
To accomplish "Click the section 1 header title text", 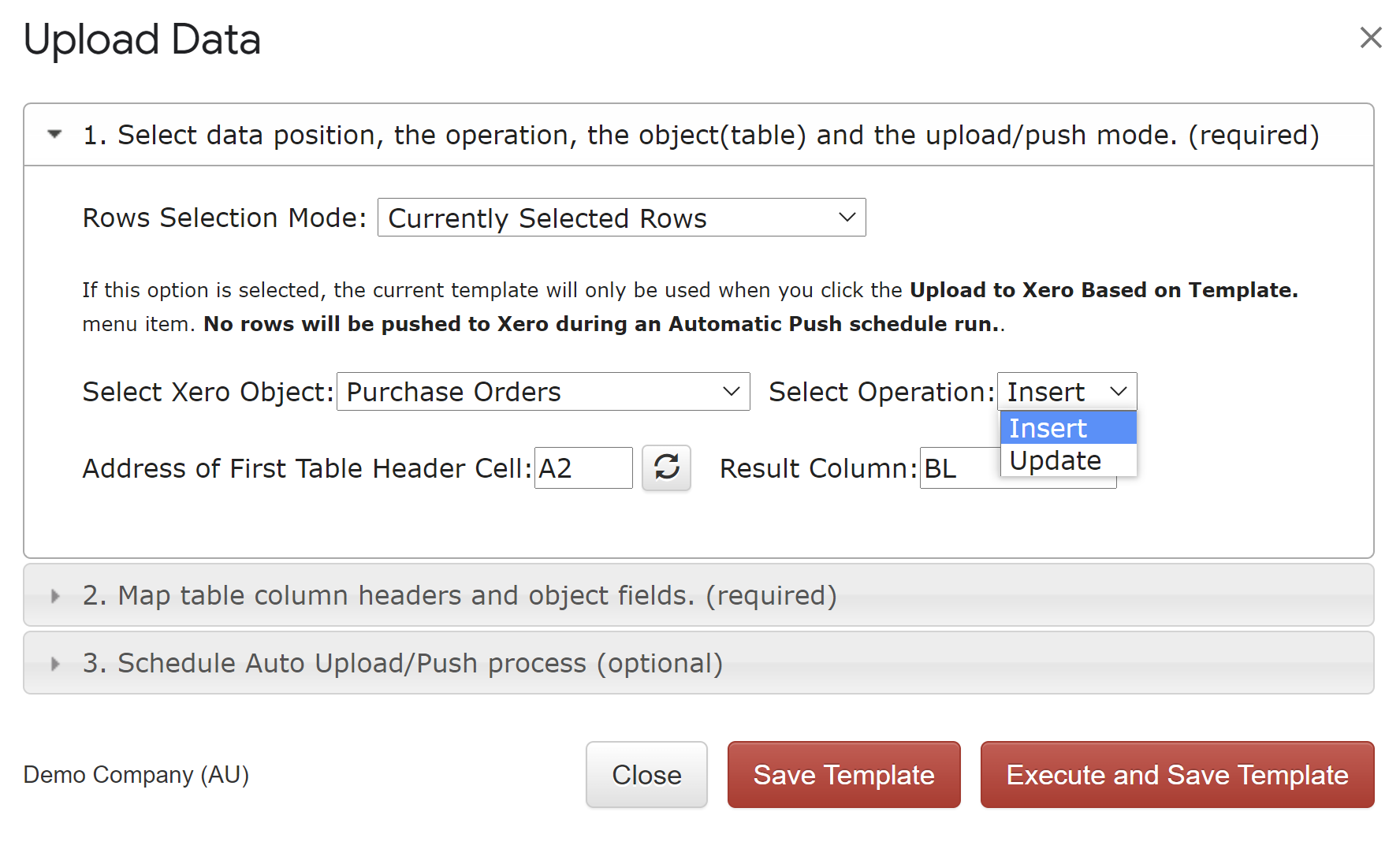I will [x=700, y=135].
